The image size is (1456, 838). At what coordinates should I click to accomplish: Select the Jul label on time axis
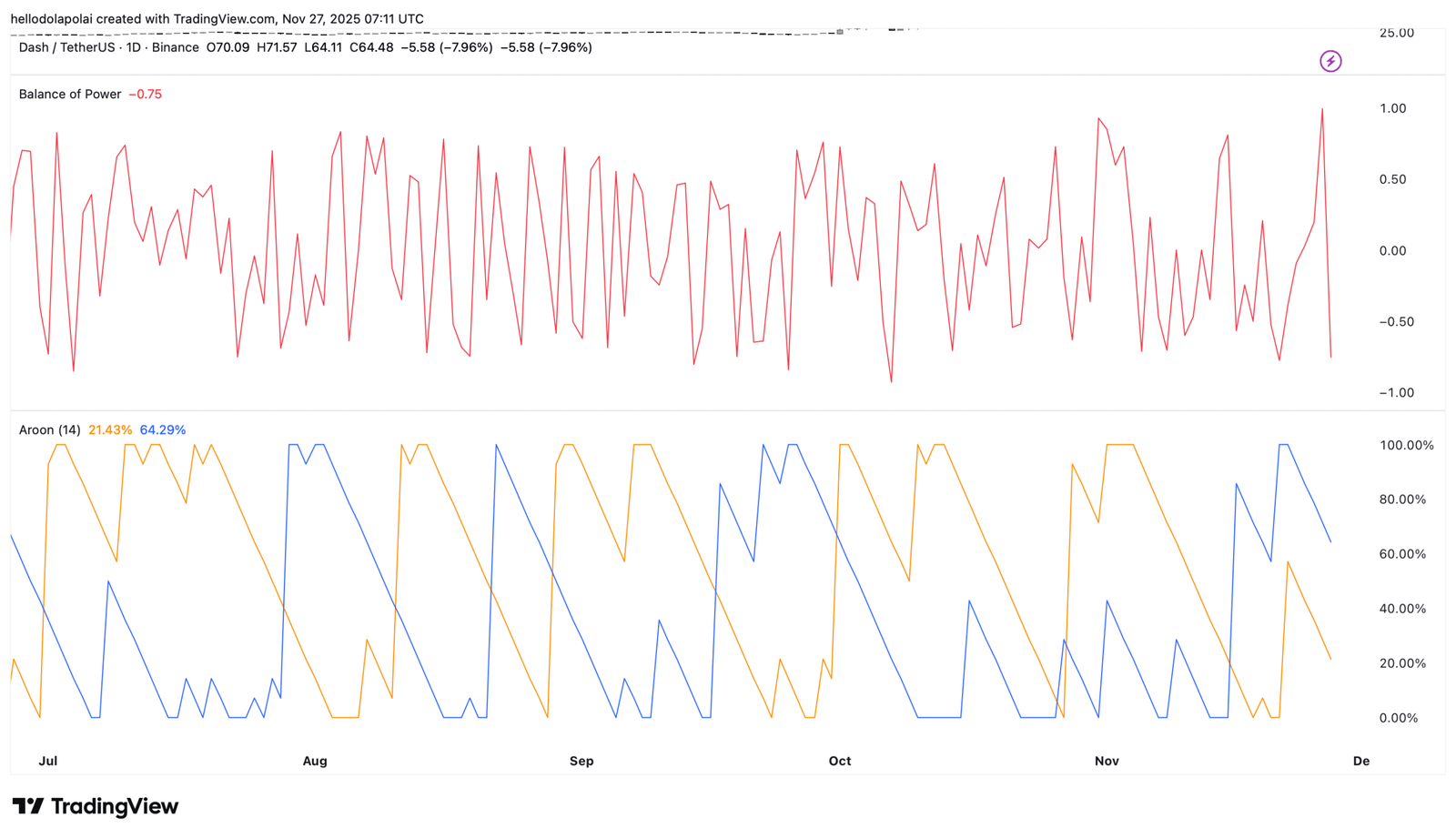tap(48, 762)
